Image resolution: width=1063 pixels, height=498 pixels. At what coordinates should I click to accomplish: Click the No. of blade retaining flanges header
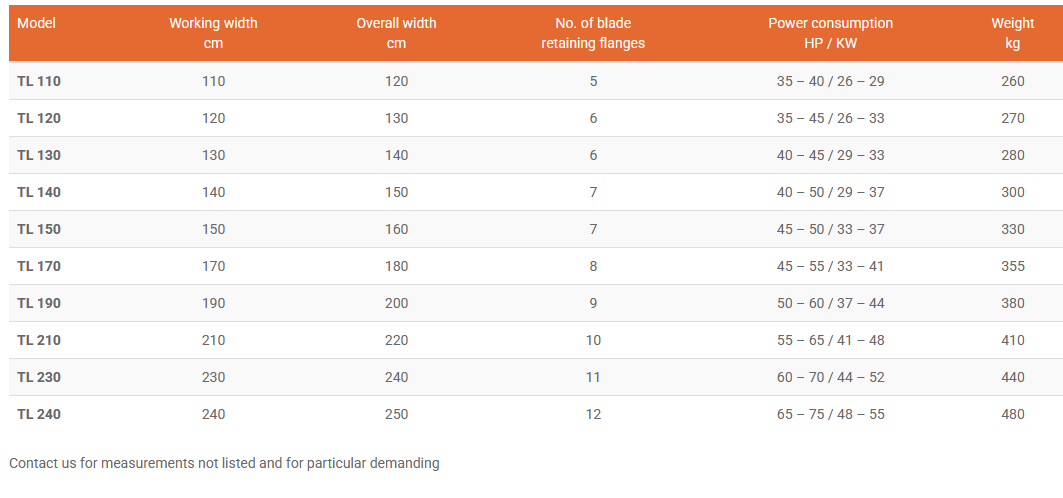(x=593, y=33)
